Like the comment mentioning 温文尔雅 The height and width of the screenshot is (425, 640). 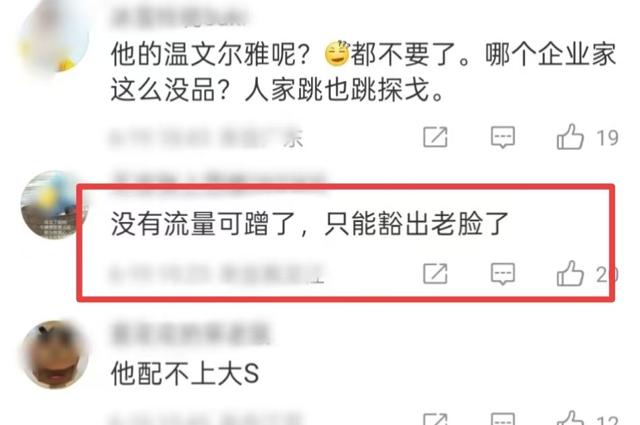570,137
